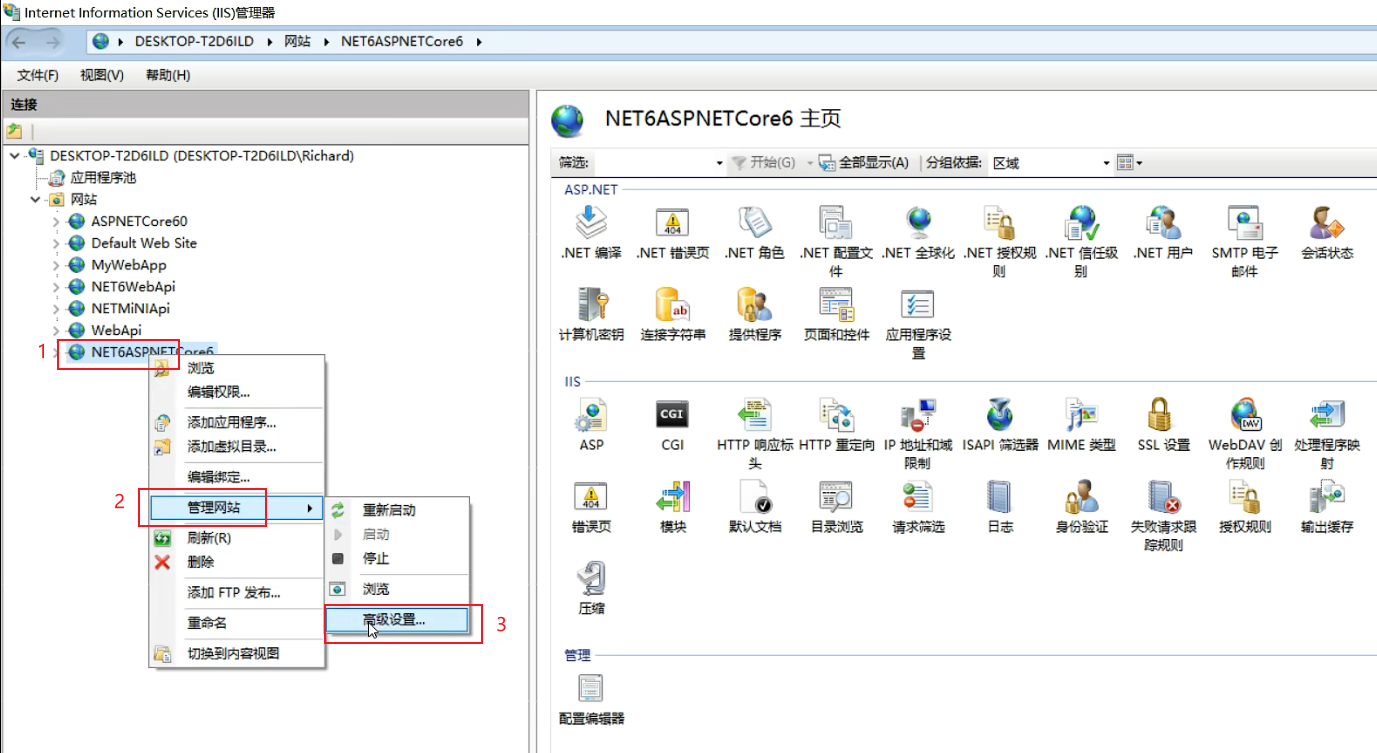Open the 应用程序设置 feature icon
1377x753 pixels.
(917, 304)
